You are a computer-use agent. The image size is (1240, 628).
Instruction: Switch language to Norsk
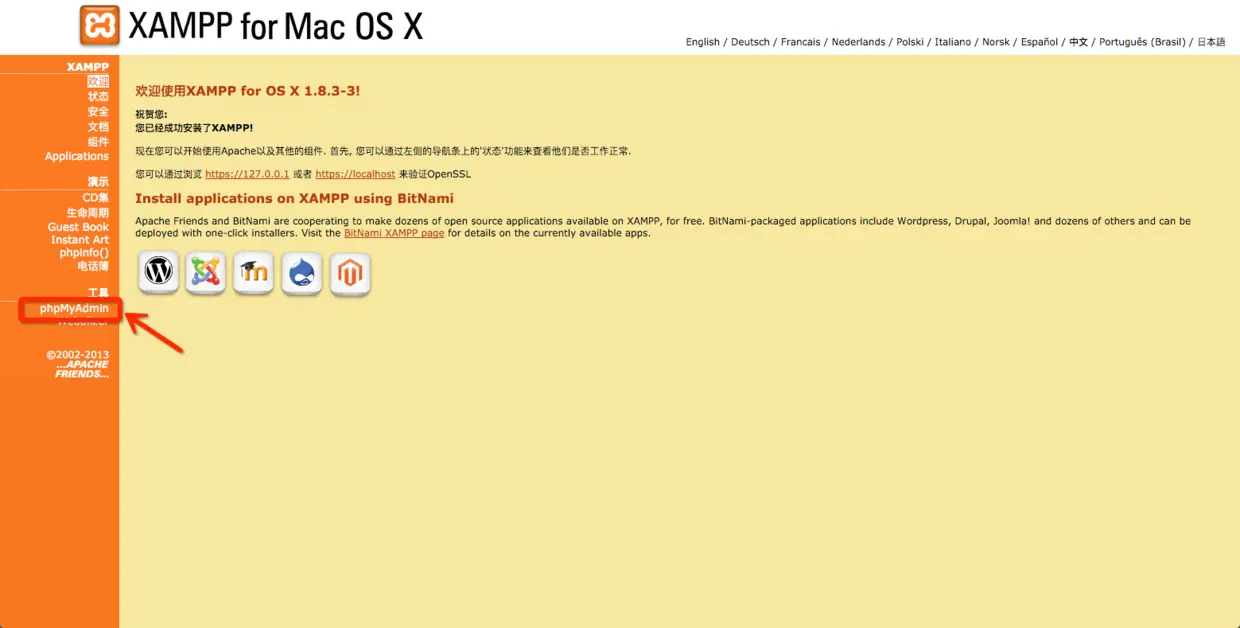point(996,42)
